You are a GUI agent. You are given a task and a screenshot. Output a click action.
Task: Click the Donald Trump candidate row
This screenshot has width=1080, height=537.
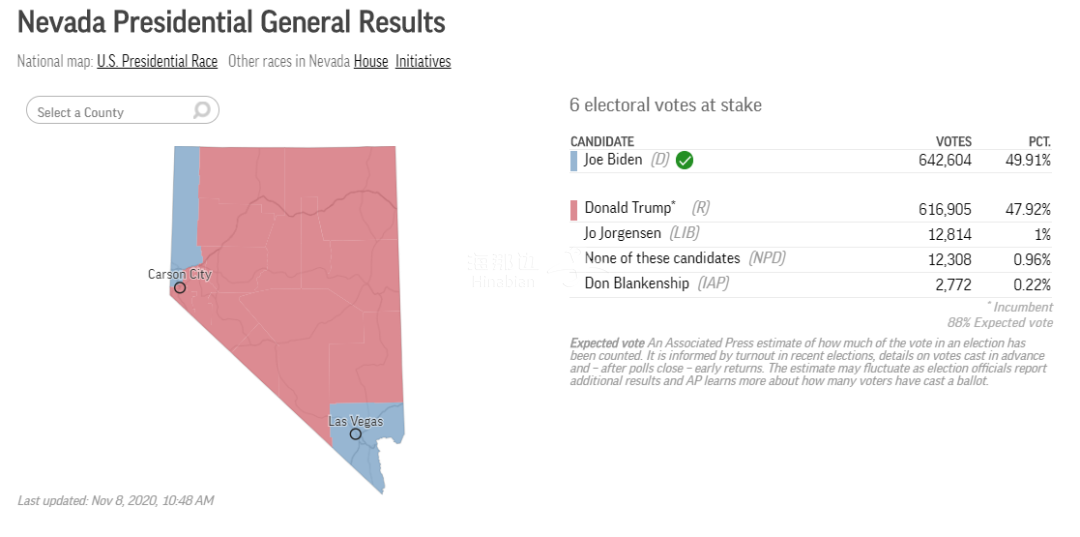point(811,209)
